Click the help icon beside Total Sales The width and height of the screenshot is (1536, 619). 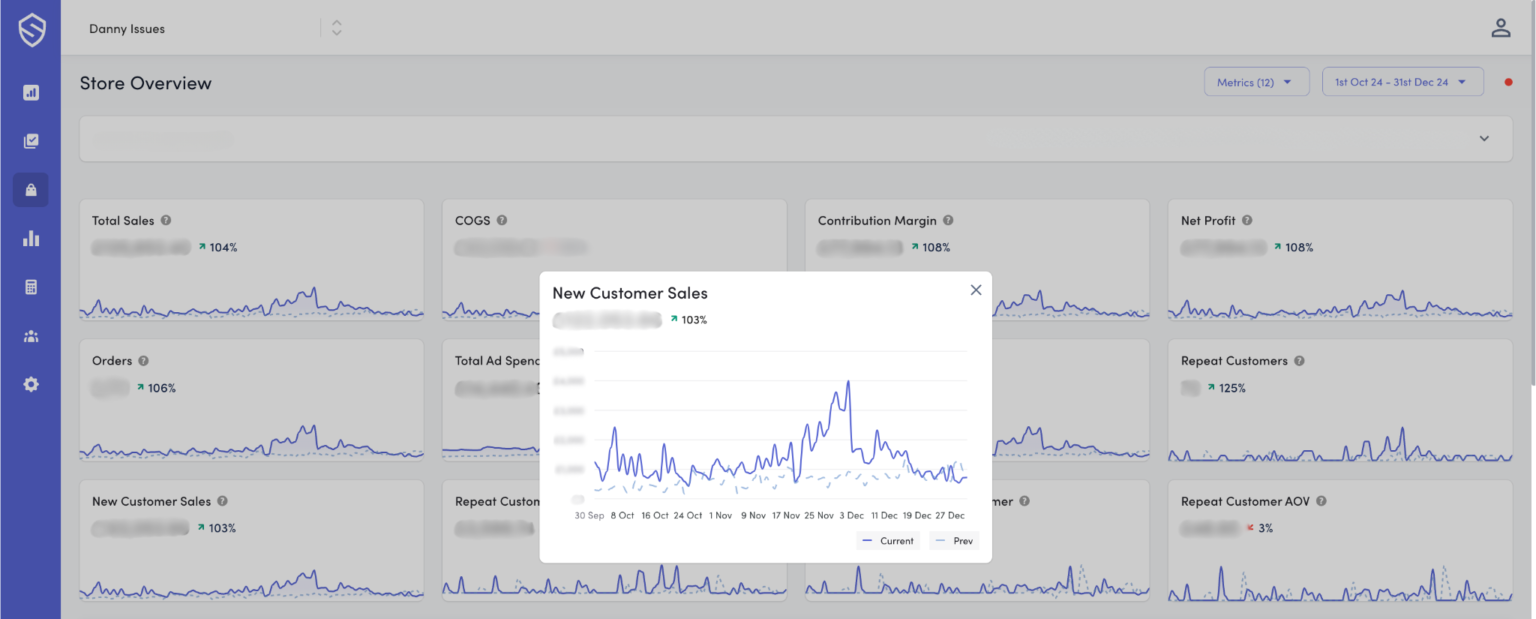click(166, 221)
